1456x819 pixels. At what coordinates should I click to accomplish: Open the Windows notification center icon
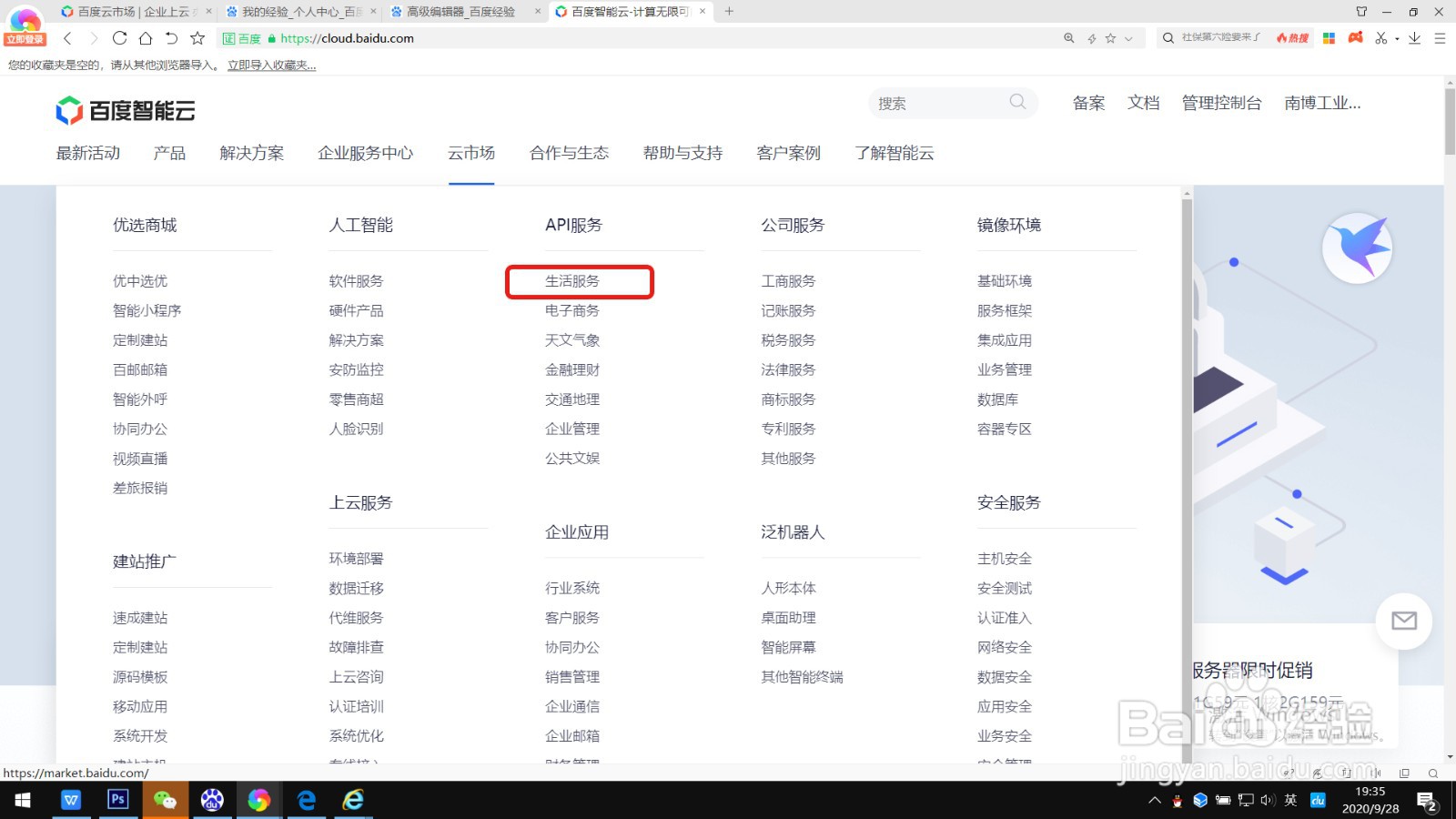click(x=1427, y=801)
